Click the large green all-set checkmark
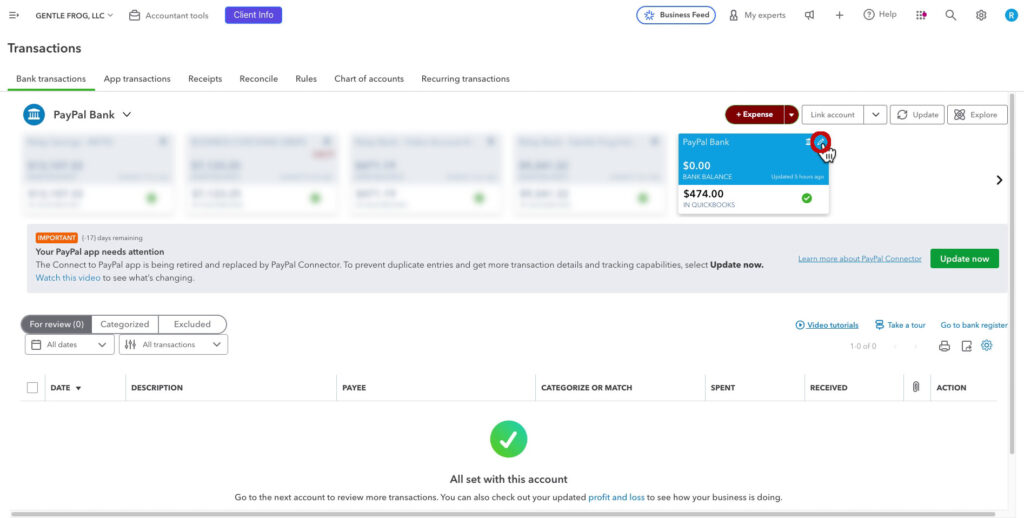This screenshot has height=518, width=1024. click(x=509, y=439)
